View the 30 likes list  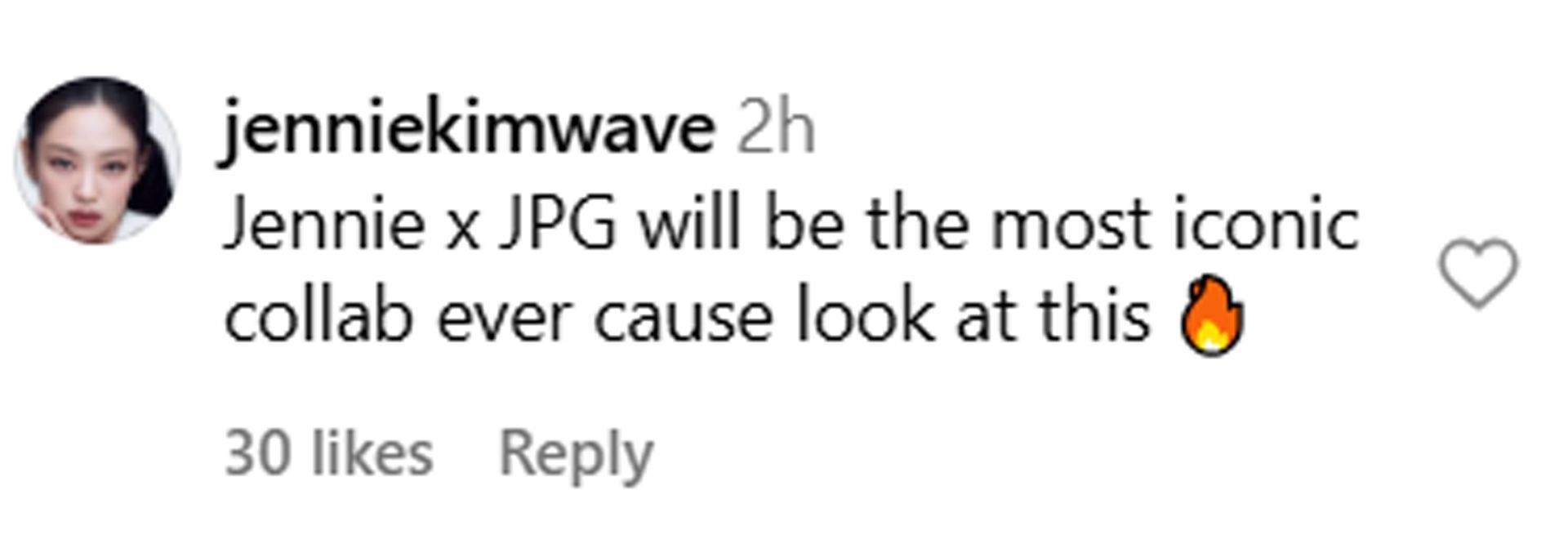(x=328, y=453)
